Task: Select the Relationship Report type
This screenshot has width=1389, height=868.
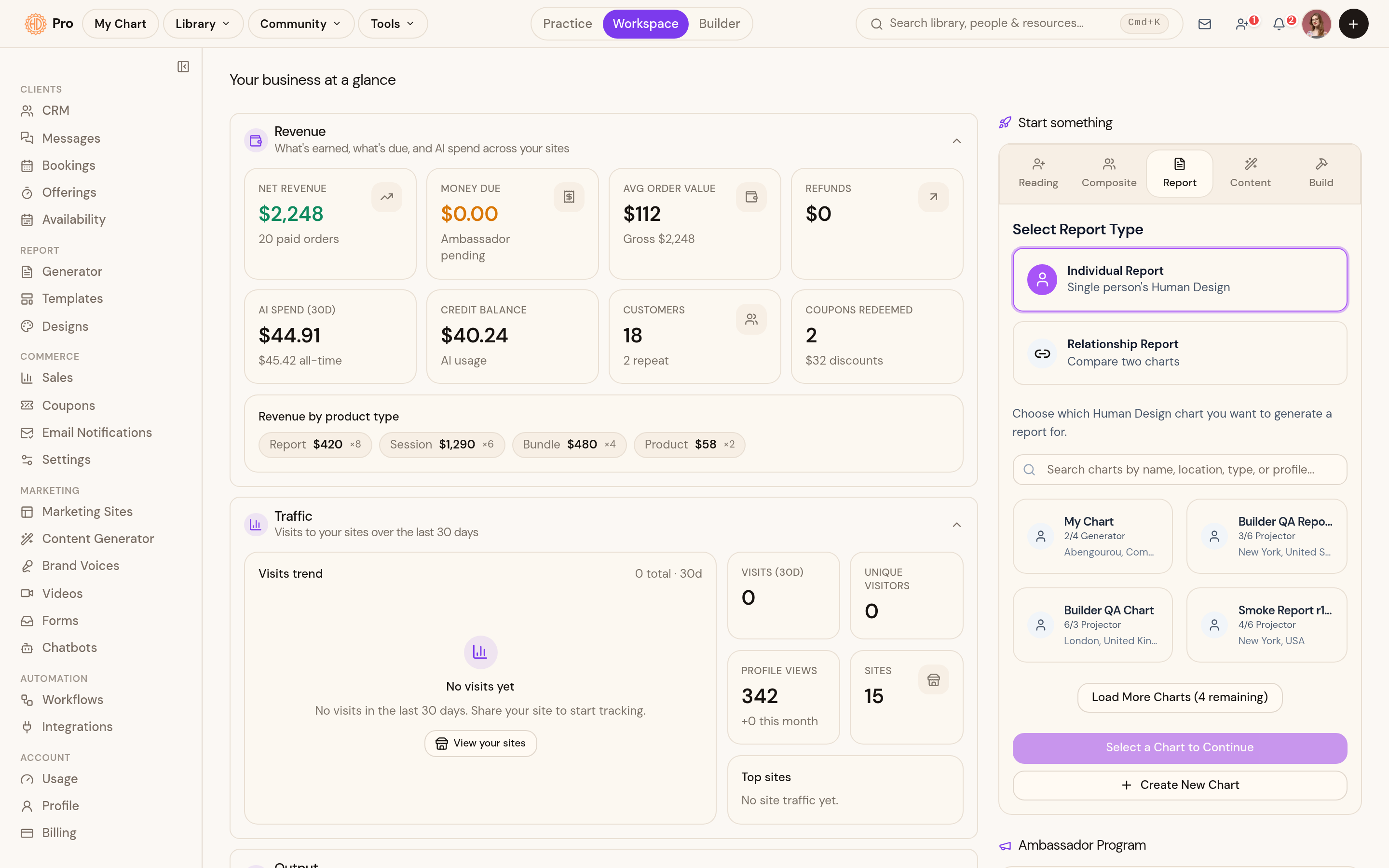Action: click(x=1180, y=353)
